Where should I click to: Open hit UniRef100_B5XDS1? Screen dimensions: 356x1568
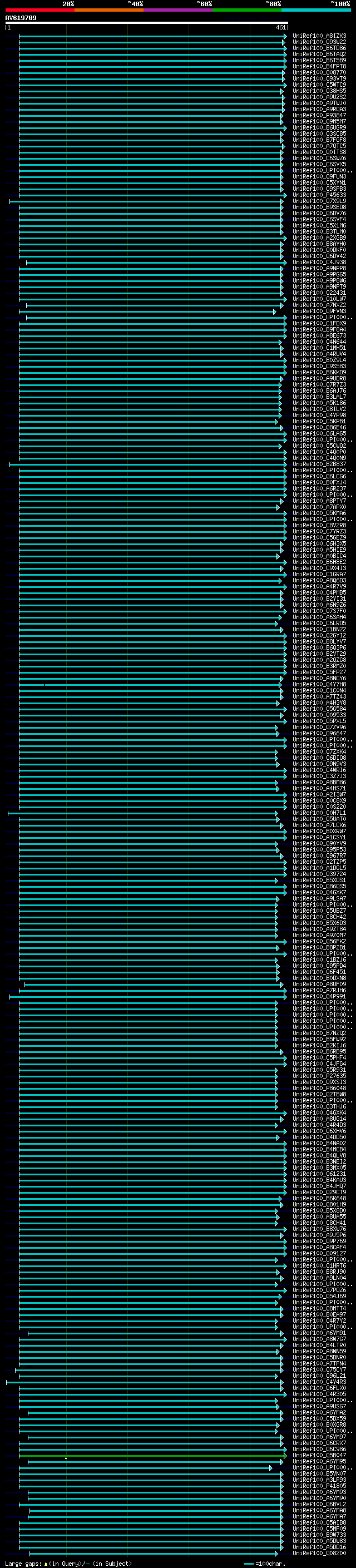coord(319,880)
